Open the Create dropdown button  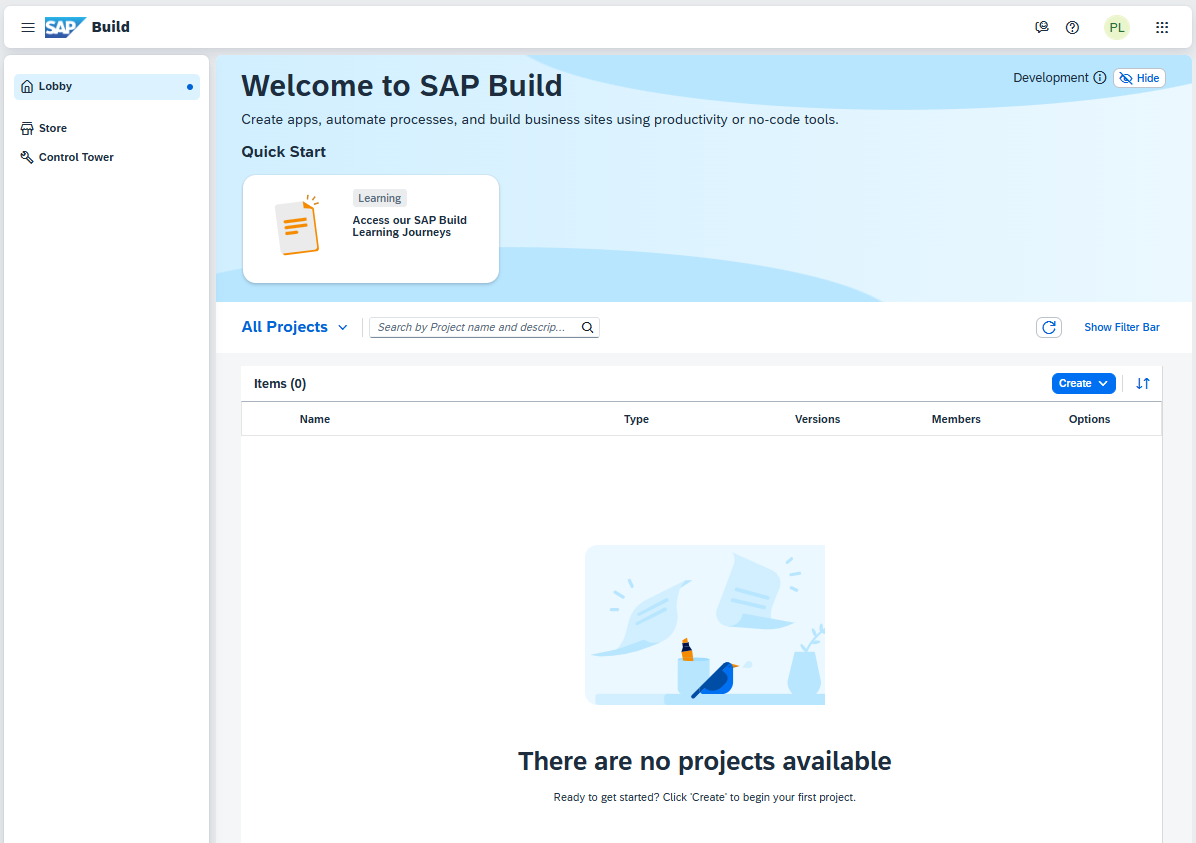[x=1083, y=384]
